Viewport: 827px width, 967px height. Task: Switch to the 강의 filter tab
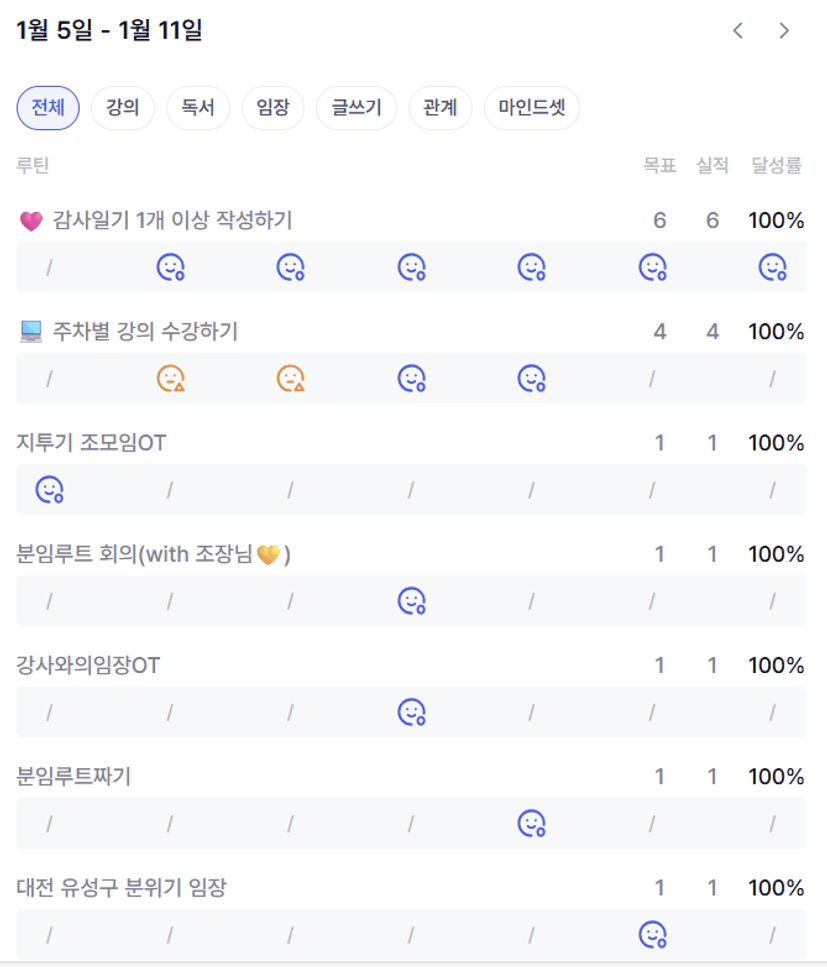(x=122, y=108)
